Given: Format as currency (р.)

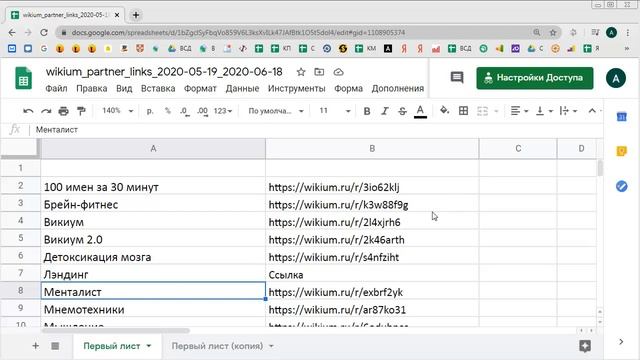Looking at the screenshot, I should [x=150, y=111].
